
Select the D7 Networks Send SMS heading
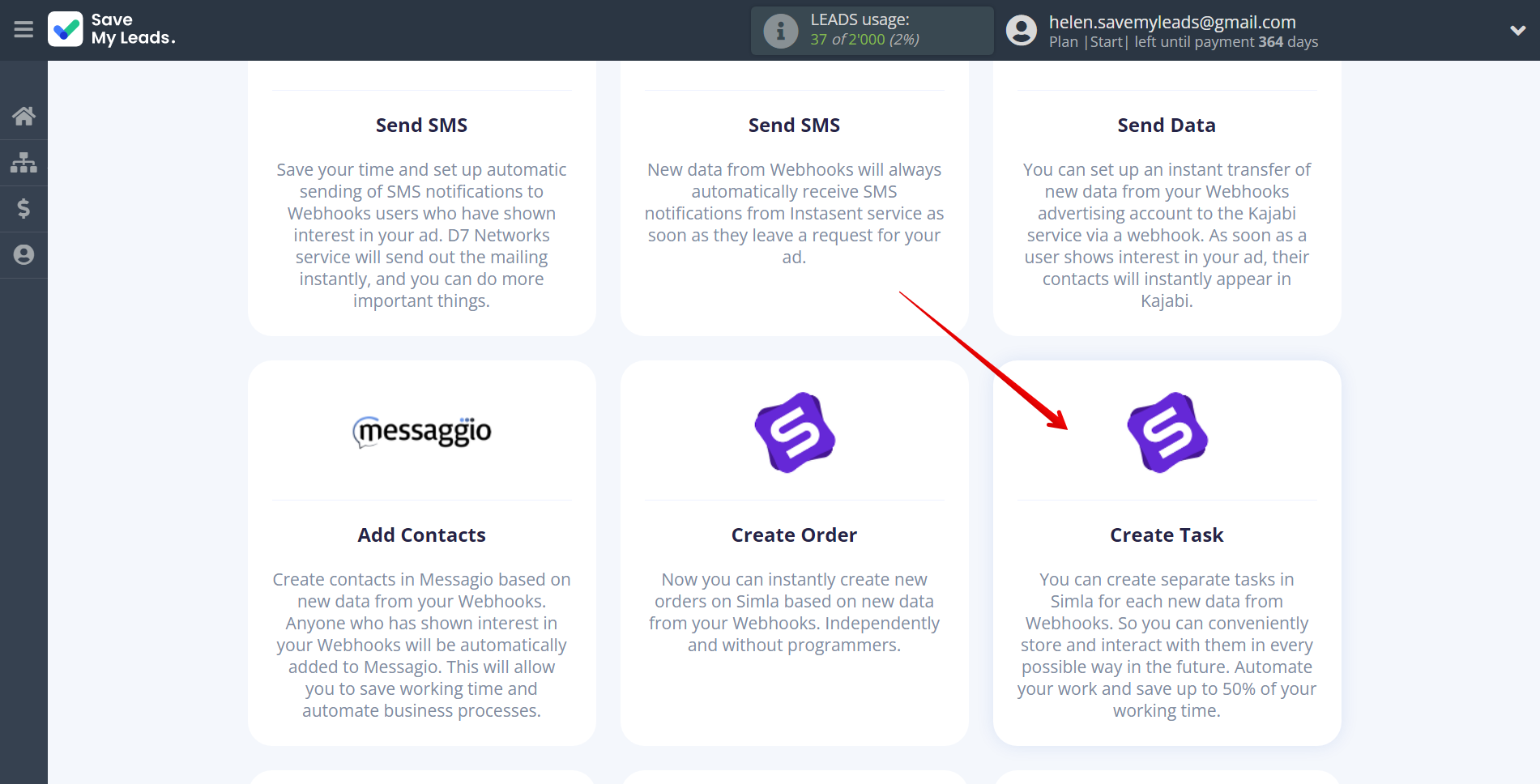(422, 126)
